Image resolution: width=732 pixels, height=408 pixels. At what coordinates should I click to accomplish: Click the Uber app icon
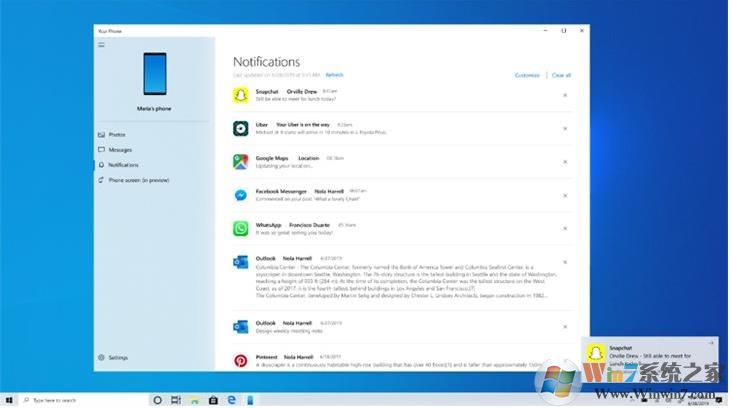point(241,128)
